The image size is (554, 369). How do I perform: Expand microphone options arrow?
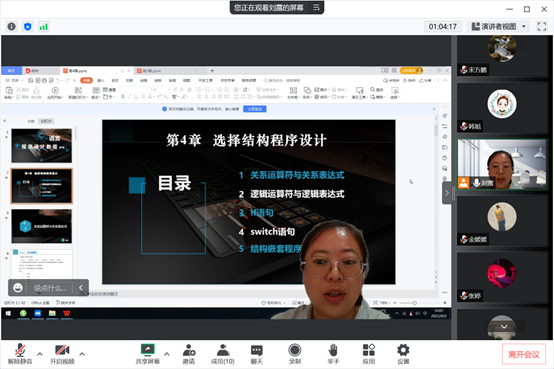point(40,354)
